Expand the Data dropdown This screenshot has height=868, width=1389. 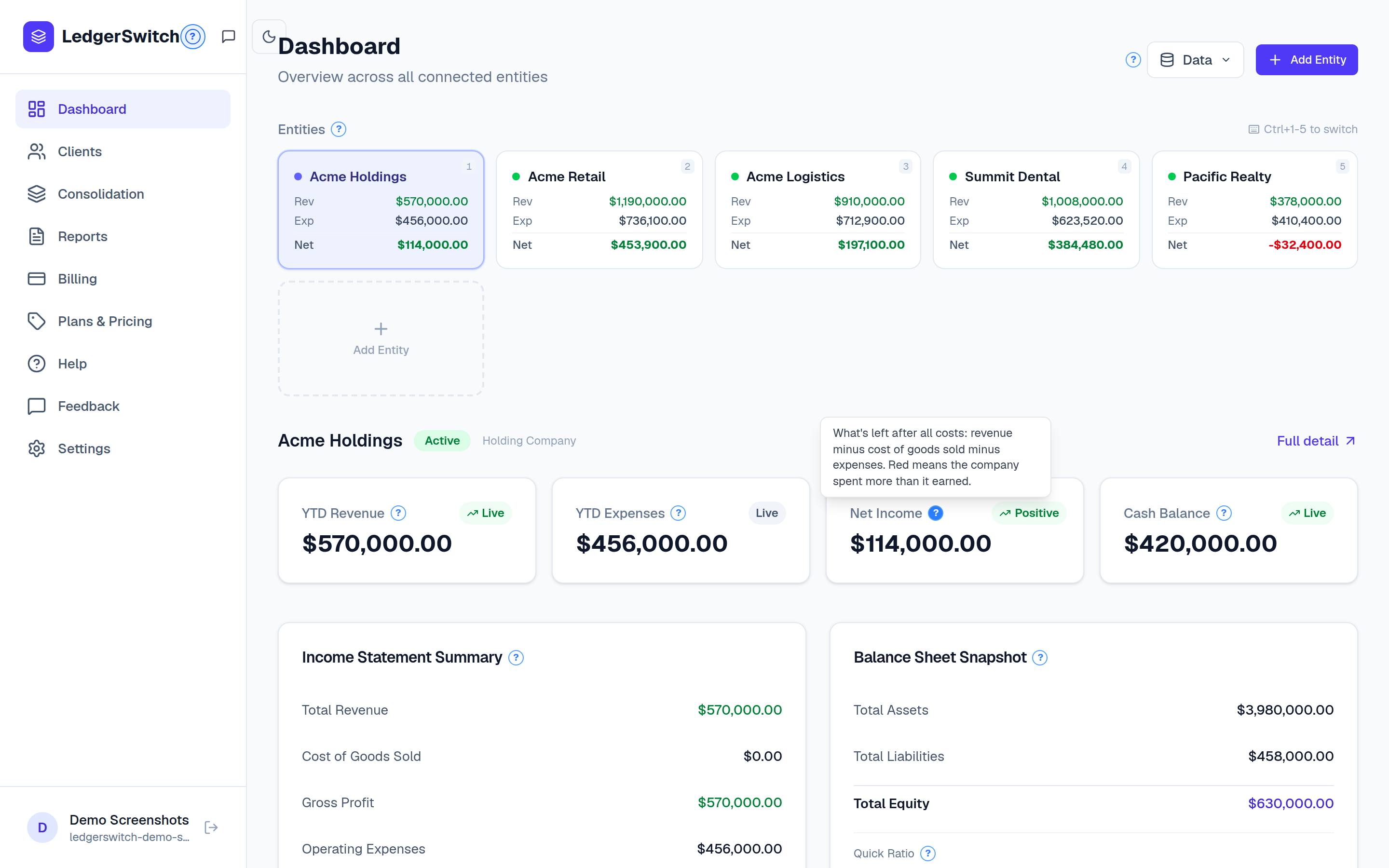tap(1195, 60)
